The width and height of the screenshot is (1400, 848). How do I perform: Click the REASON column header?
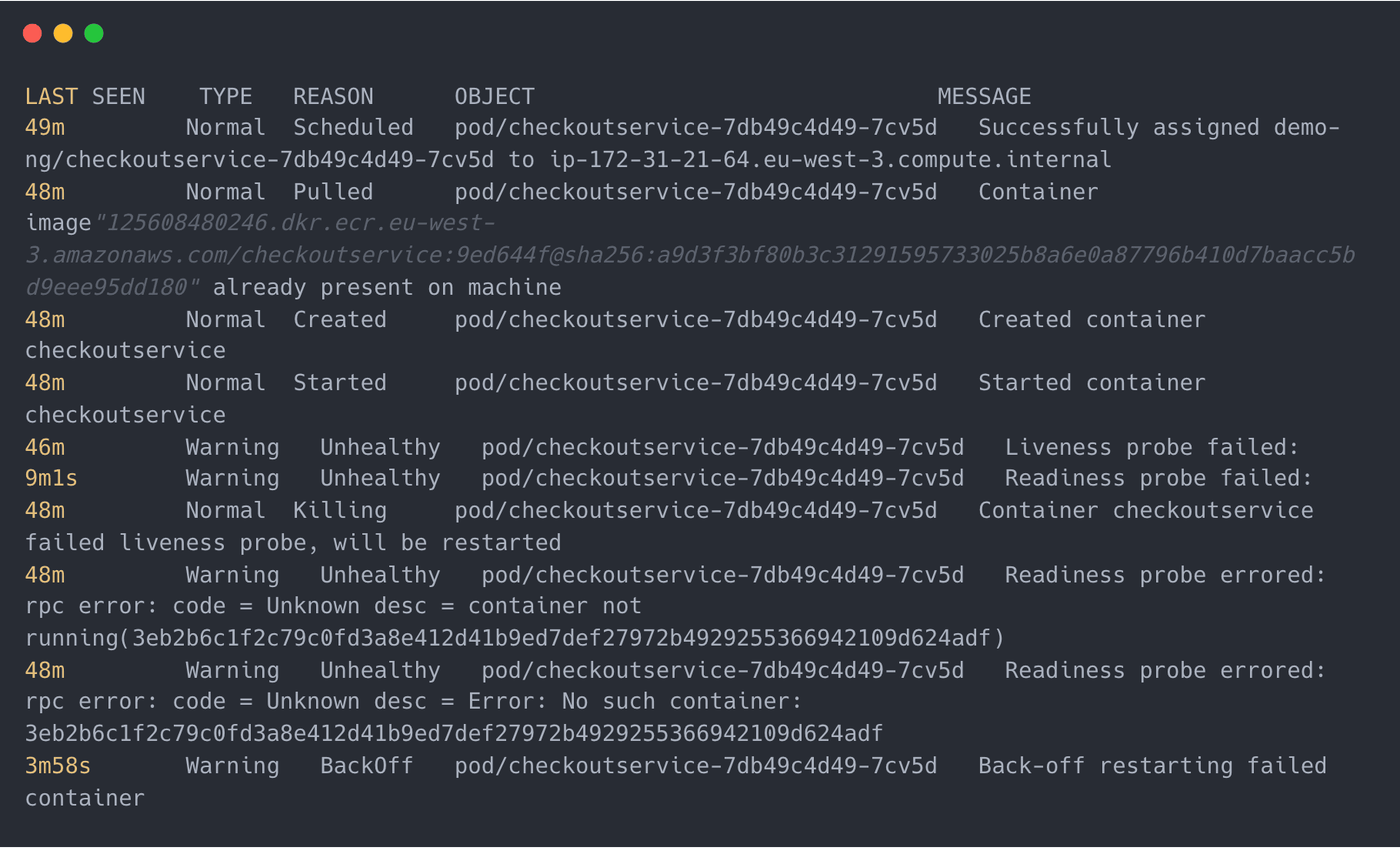point(333,97)
